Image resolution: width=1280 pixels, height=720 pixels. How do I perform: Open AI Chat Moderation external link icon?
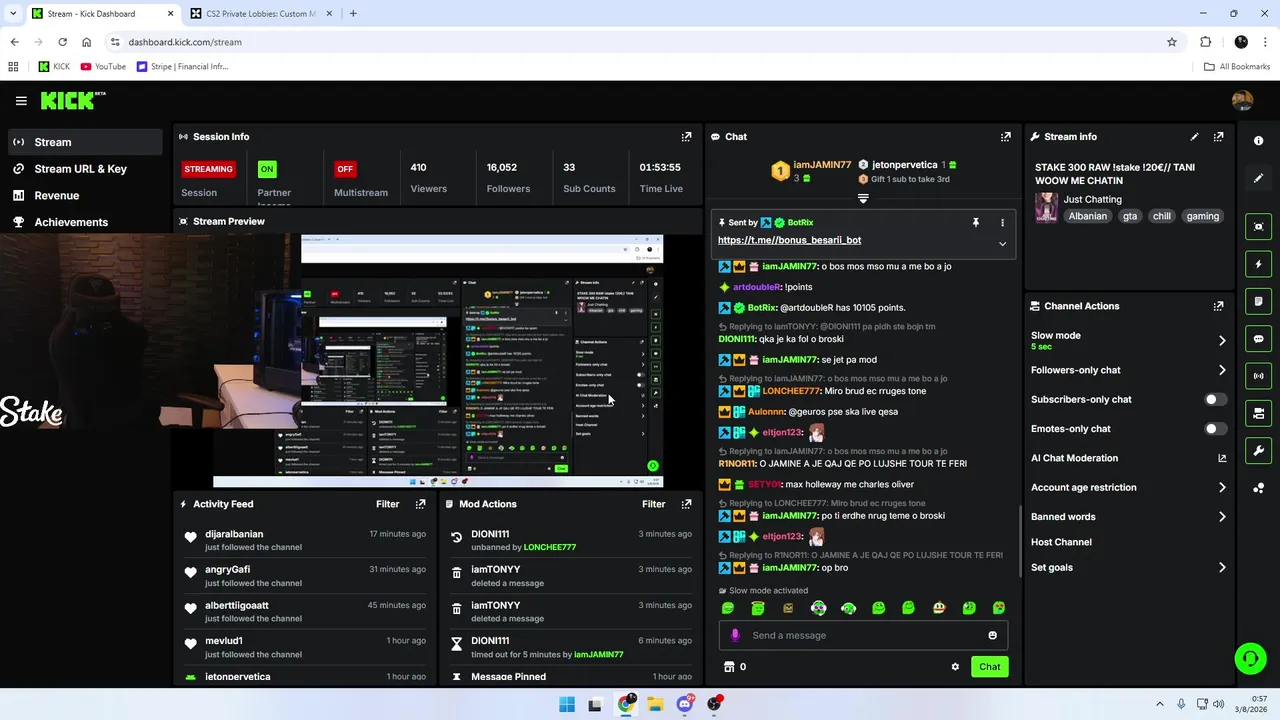click(1221, 458)
